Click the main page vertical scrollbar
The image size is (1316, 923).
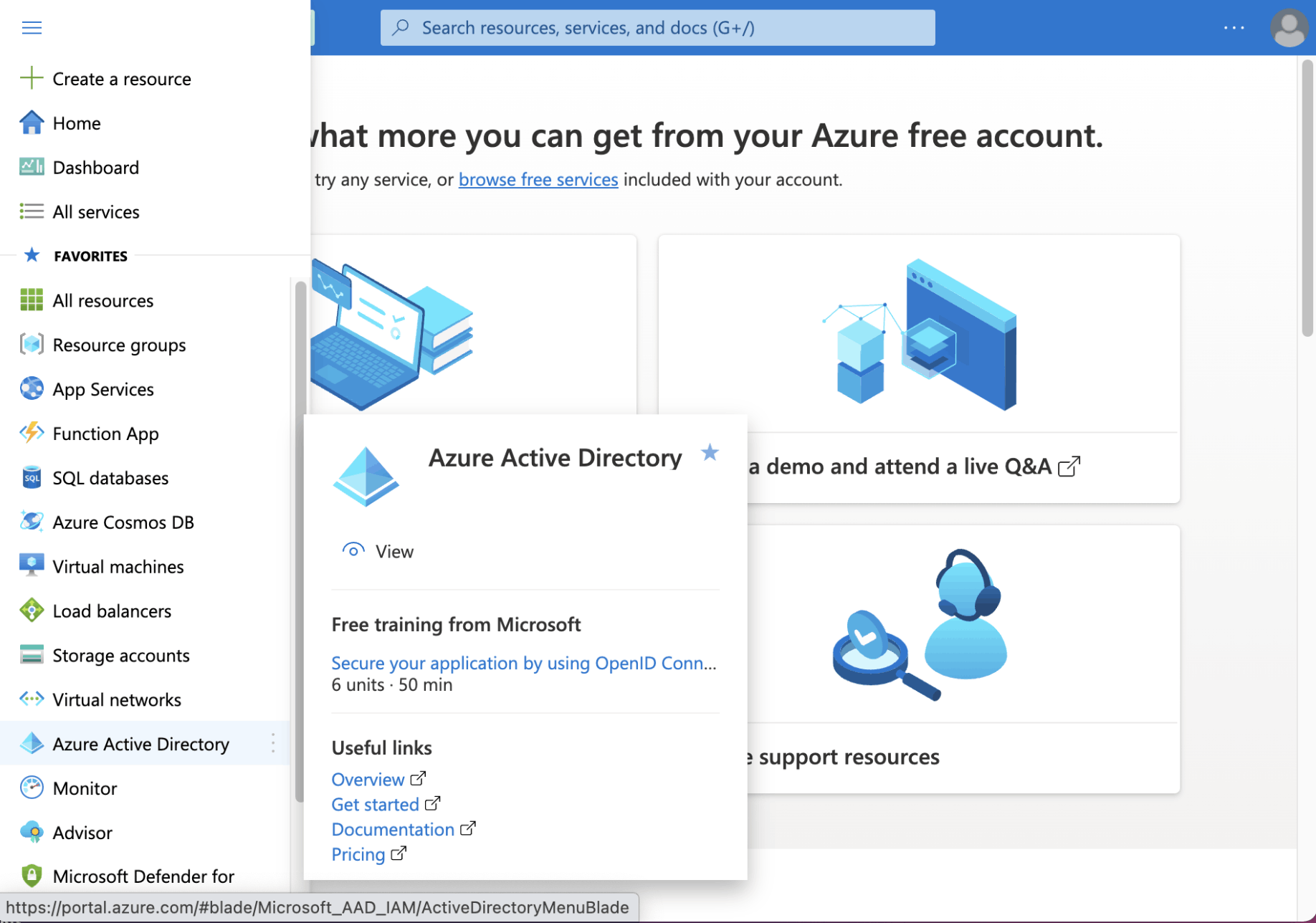pos(1307,198)
